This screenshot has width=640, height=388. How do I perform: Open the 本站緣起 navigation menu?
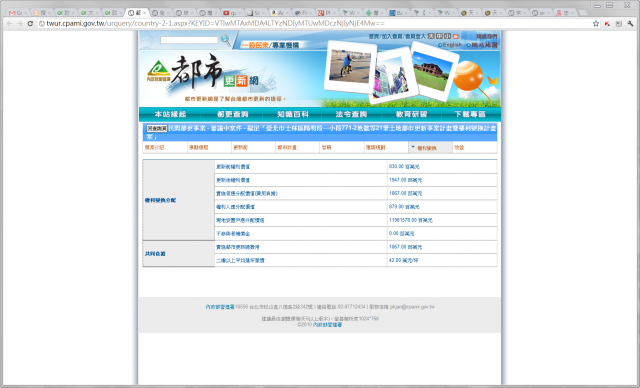(170, 114)
